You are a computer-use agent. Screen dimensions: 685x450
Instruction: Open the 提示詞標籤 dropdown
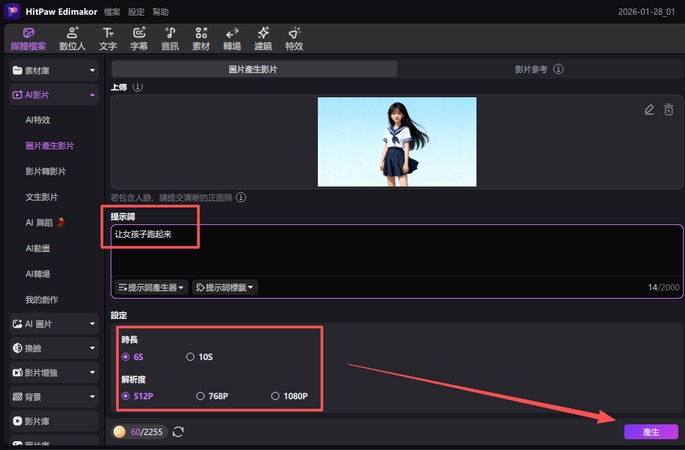pos(225,288)
